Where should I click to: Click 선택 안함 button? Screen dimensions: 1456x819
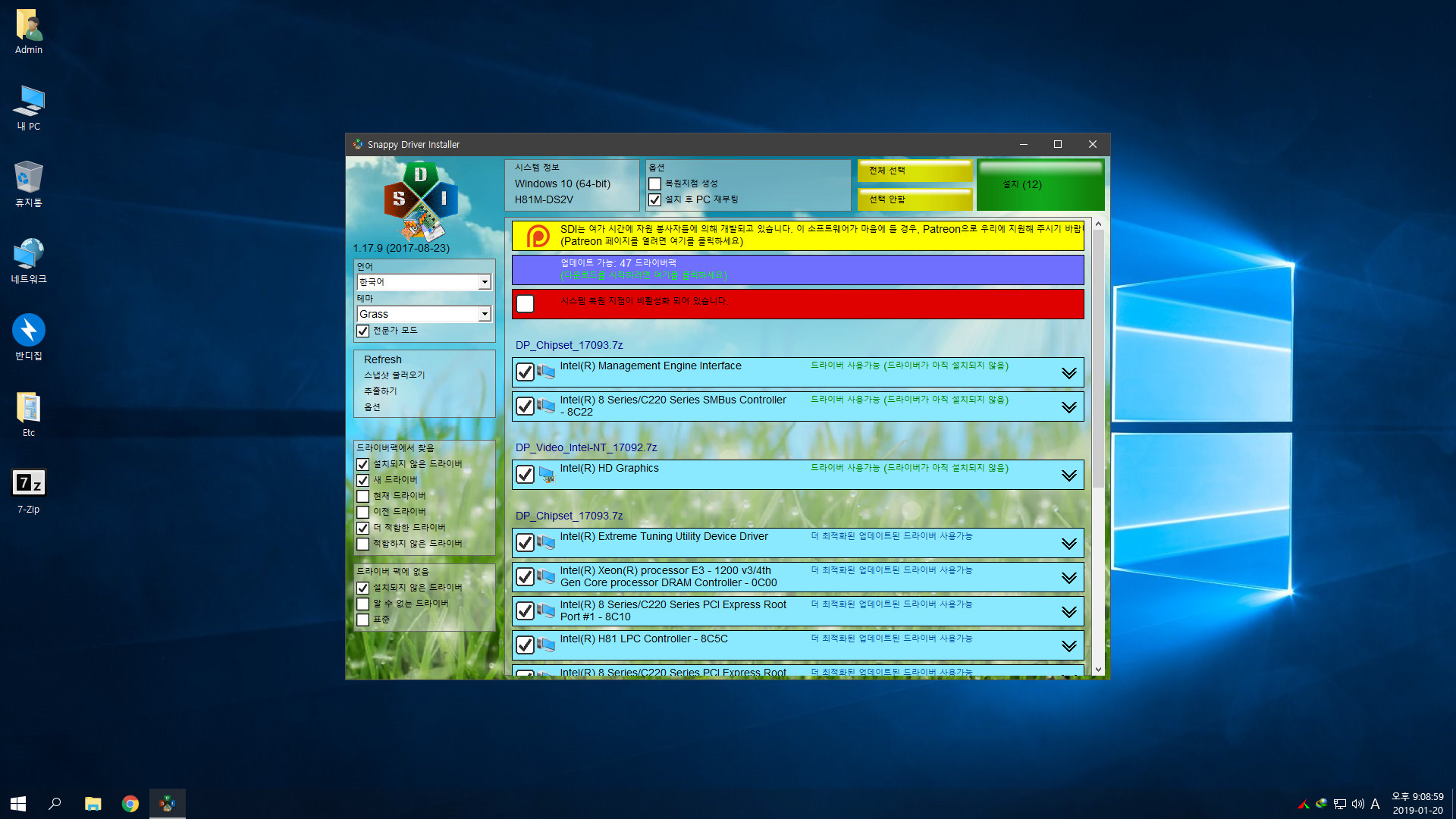[915, 199]
